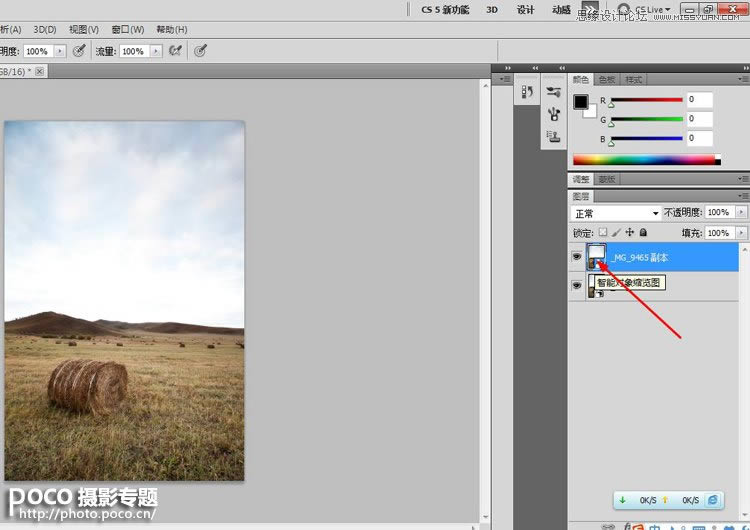Click the lock all padlock icon
Image resolution: width=750 pixels, height=530 pixels.
coord(642,233)
